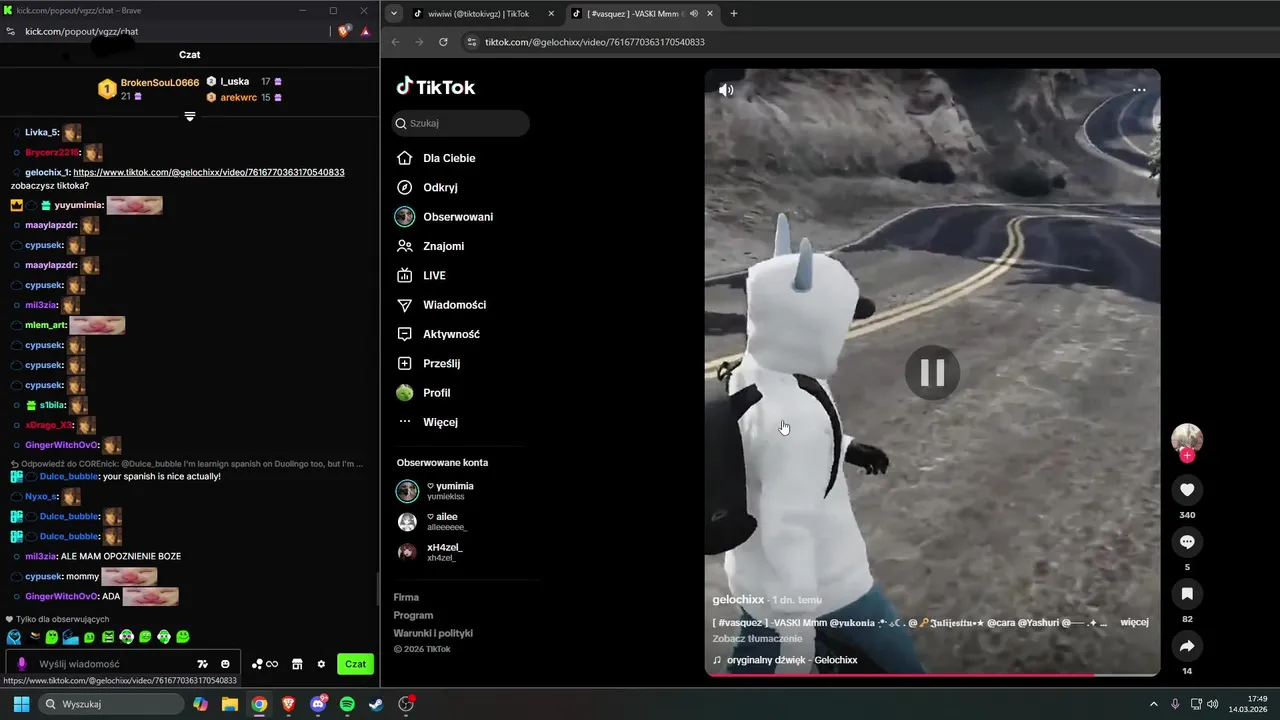Mute the TikTok video sound
The height and width of the screenshot is (720, 1280).
(726, 90)
